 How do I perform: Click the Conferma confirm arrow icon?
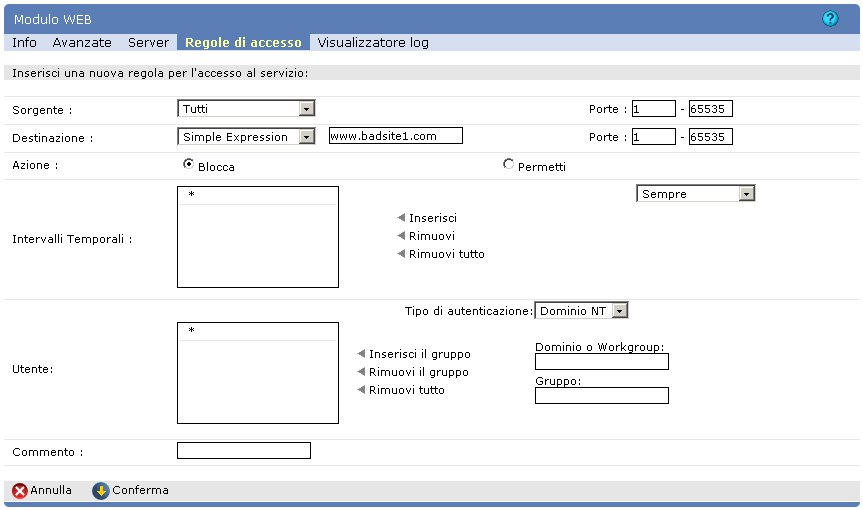click(x=100, y=491)
